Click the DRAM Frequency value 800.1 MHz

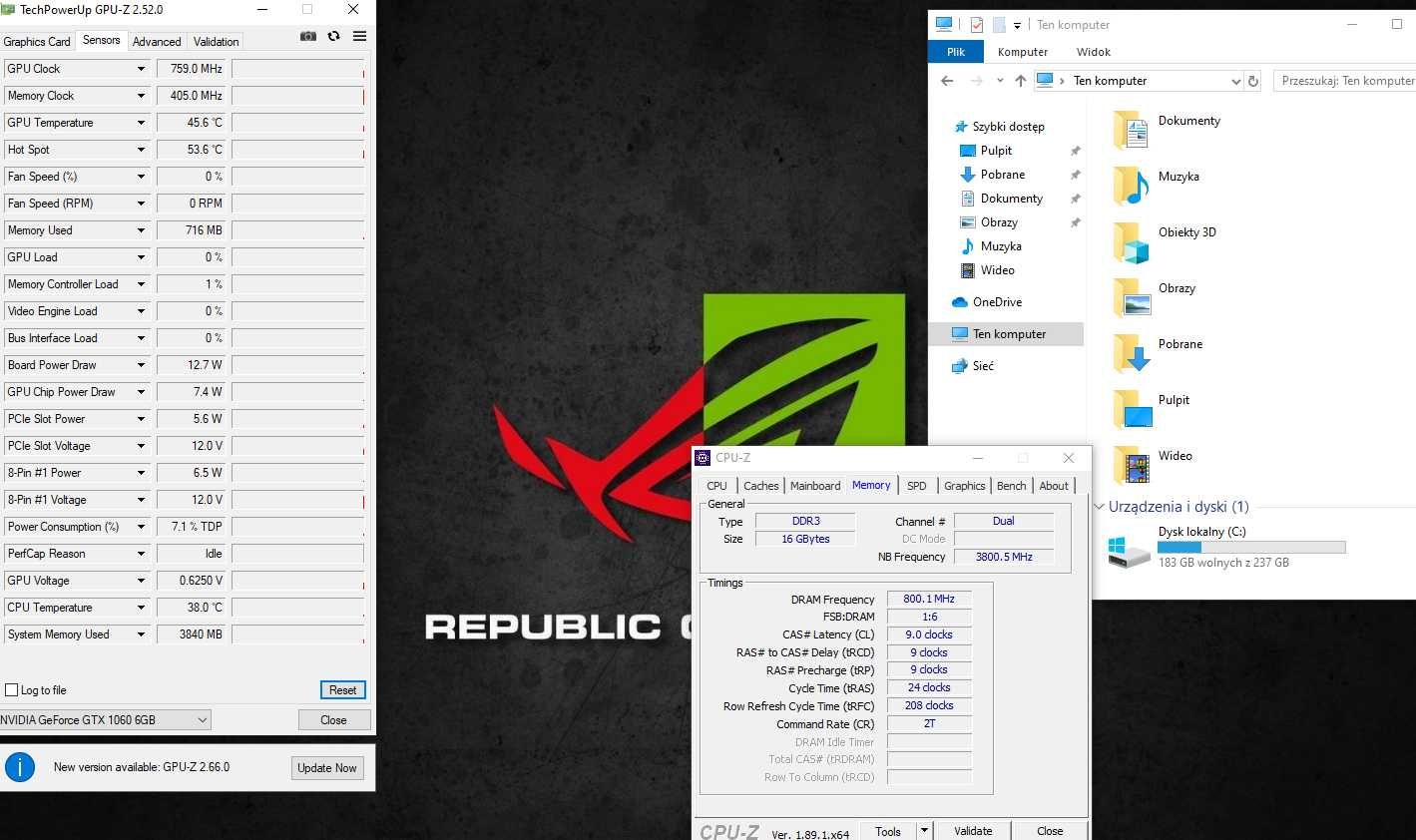(929, 600)
